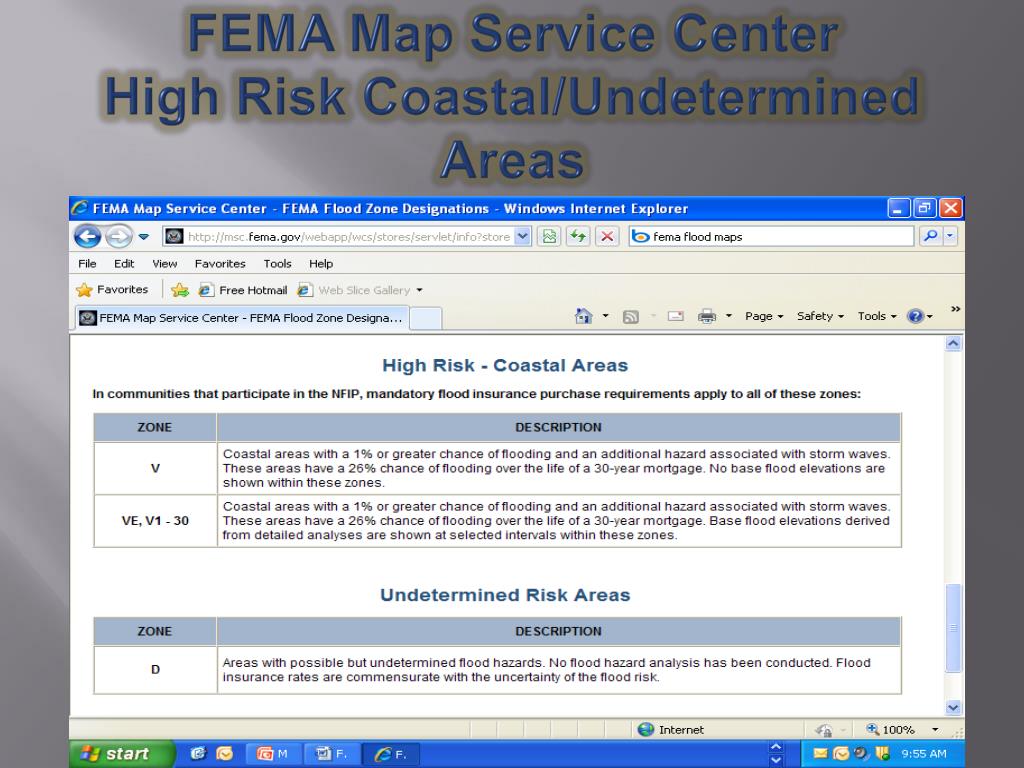Open the Web Slice Gallery favorite

pos(360,290)
